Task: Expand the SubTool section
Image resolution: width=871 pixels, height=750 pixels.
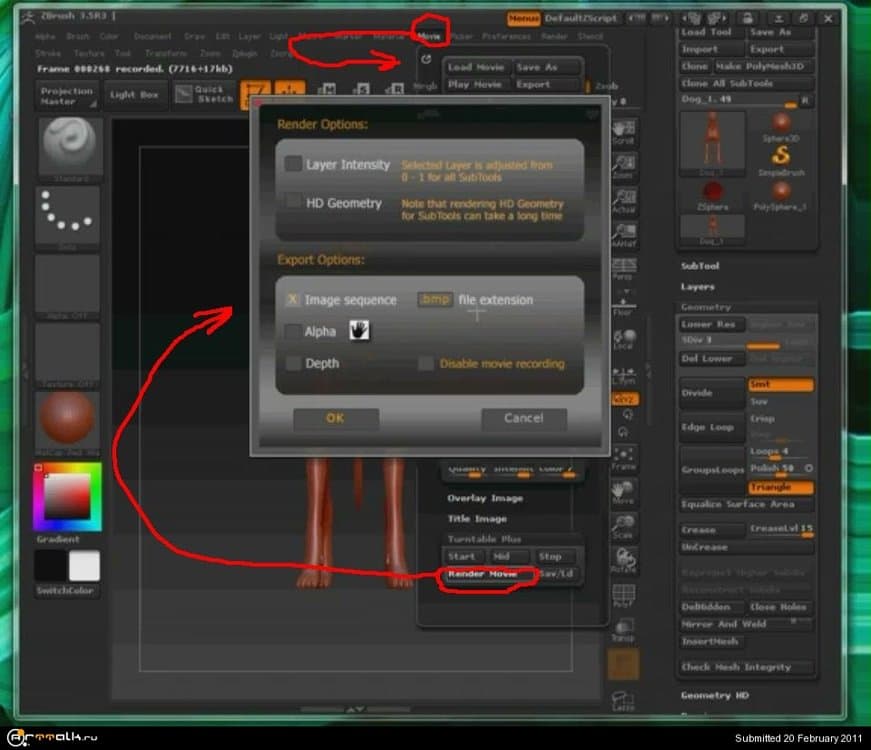Action: click(700, 266)
